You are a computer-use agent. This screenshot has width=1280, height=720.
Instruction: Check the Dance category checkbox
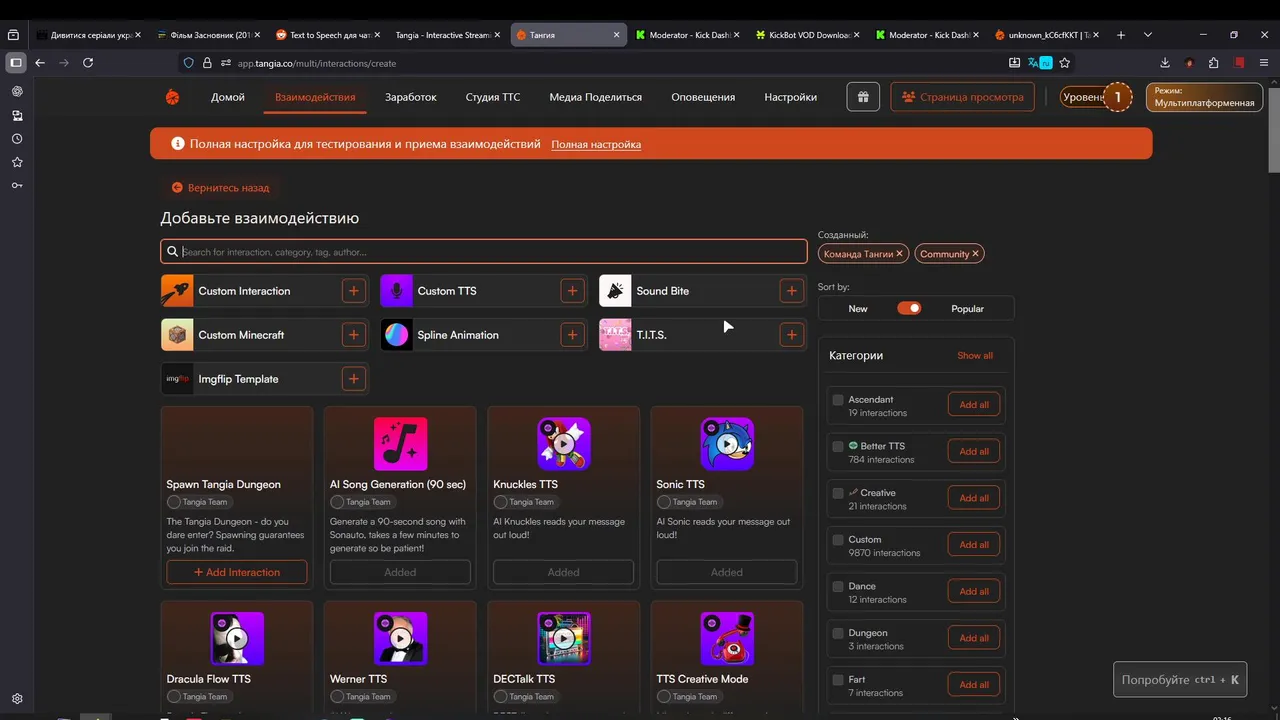[838, 586]
